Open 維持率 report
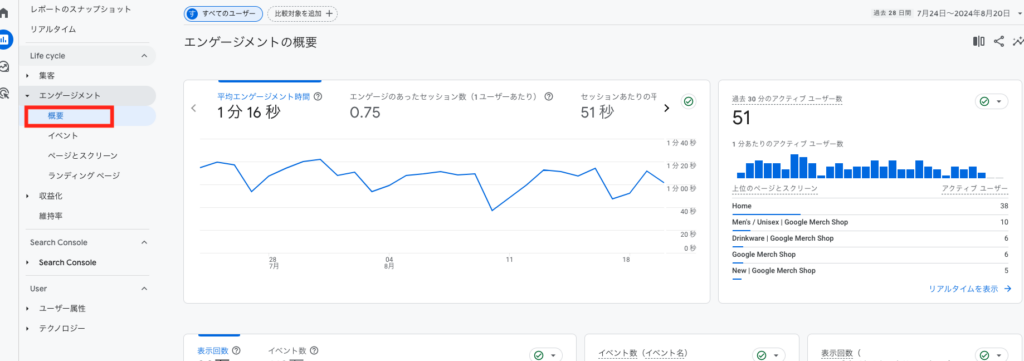Screen dimensions: 1024x361 (51, 215)
